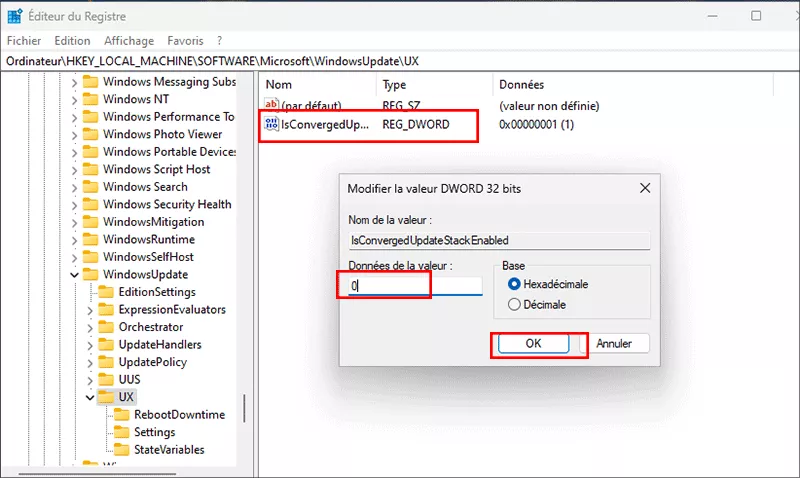Click the UpdateHandlers folder icon
This screenshot has height=478, width=800.
tap(106, 344)
